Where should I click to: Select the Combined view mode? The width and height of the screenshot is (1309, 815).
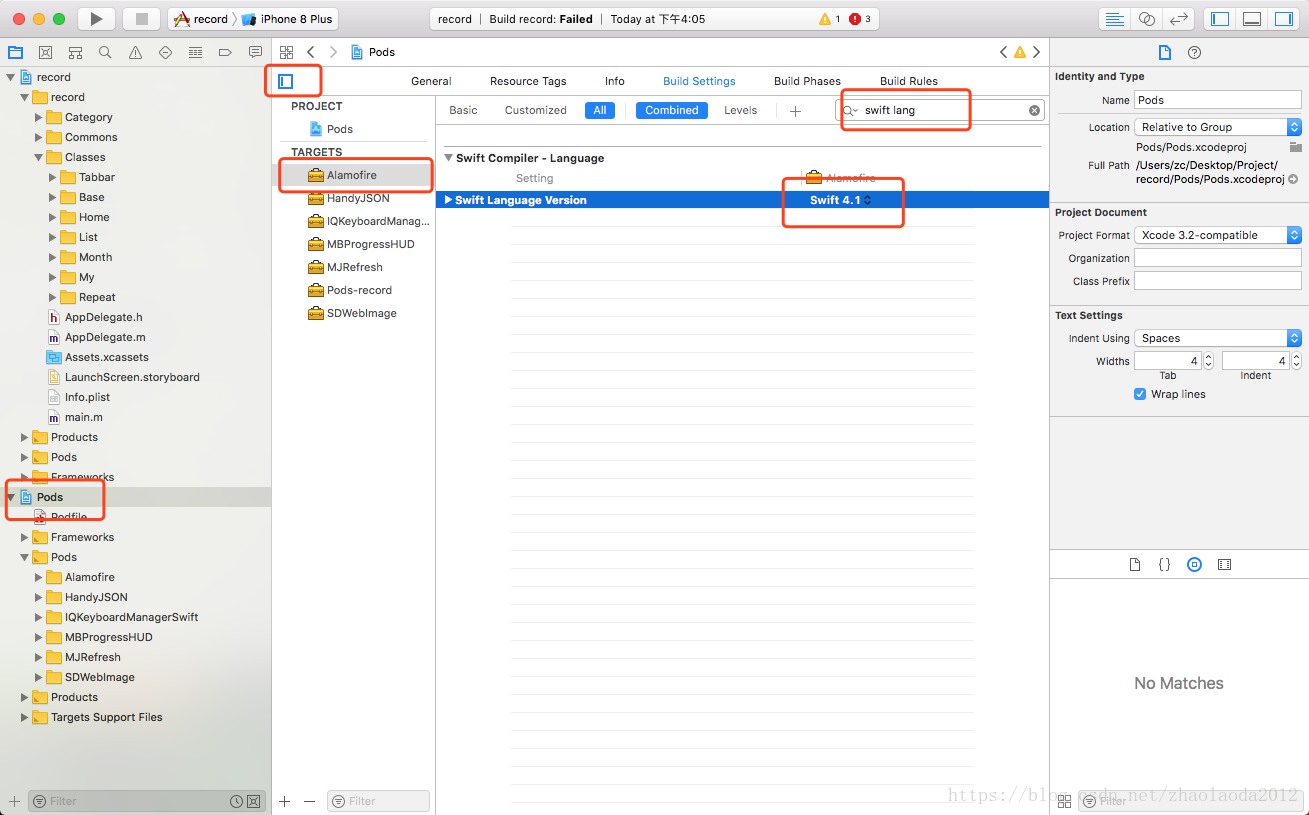click(x=671, y=110)
